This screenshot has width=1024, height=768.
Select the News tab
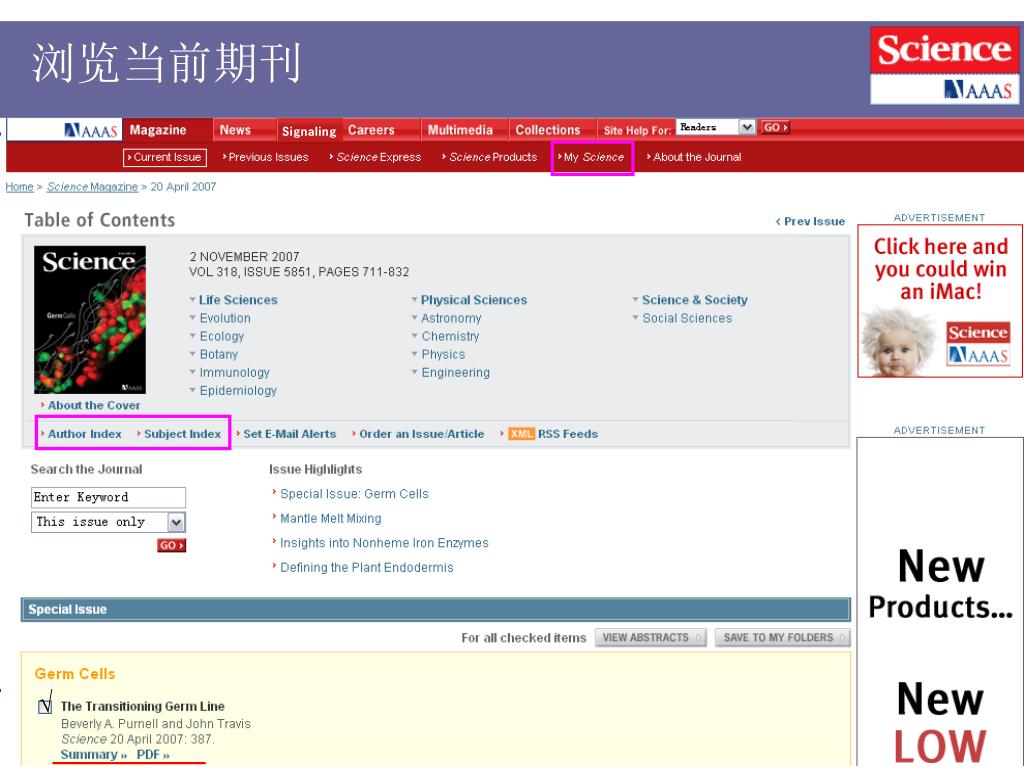(x=244, y=130)
